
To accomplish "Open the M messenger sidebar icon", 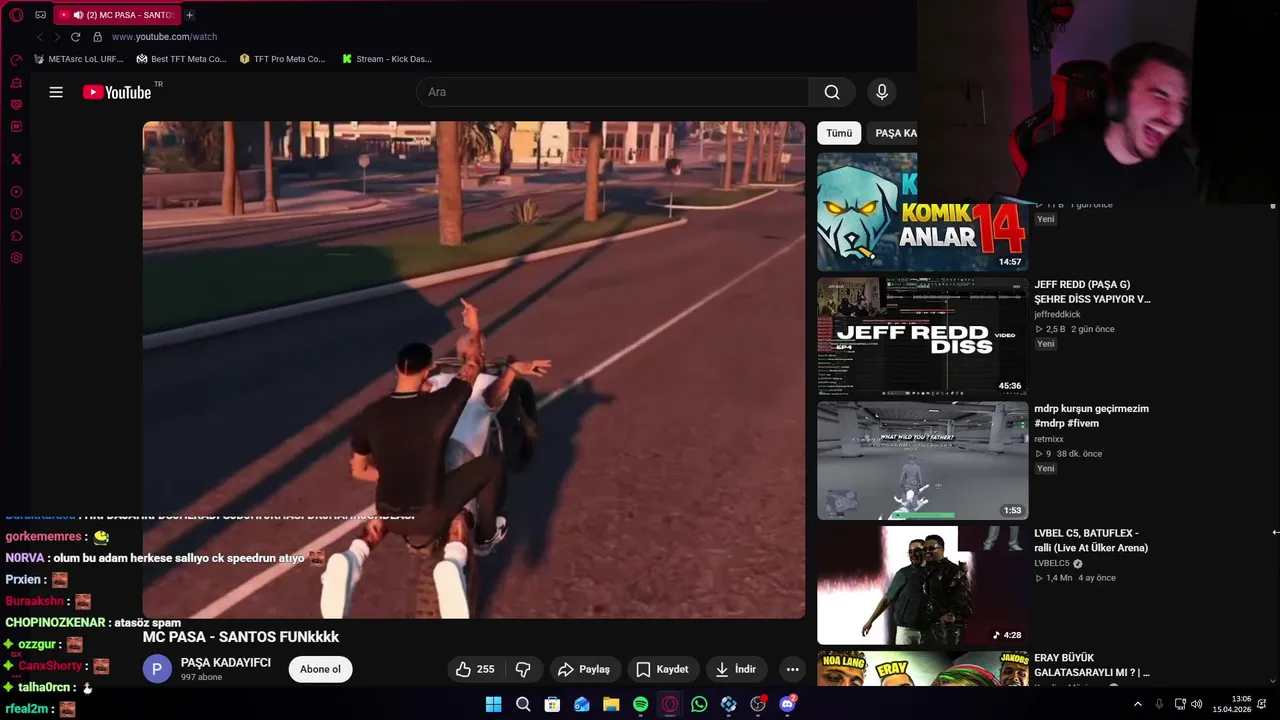I will tap(16, 127).
